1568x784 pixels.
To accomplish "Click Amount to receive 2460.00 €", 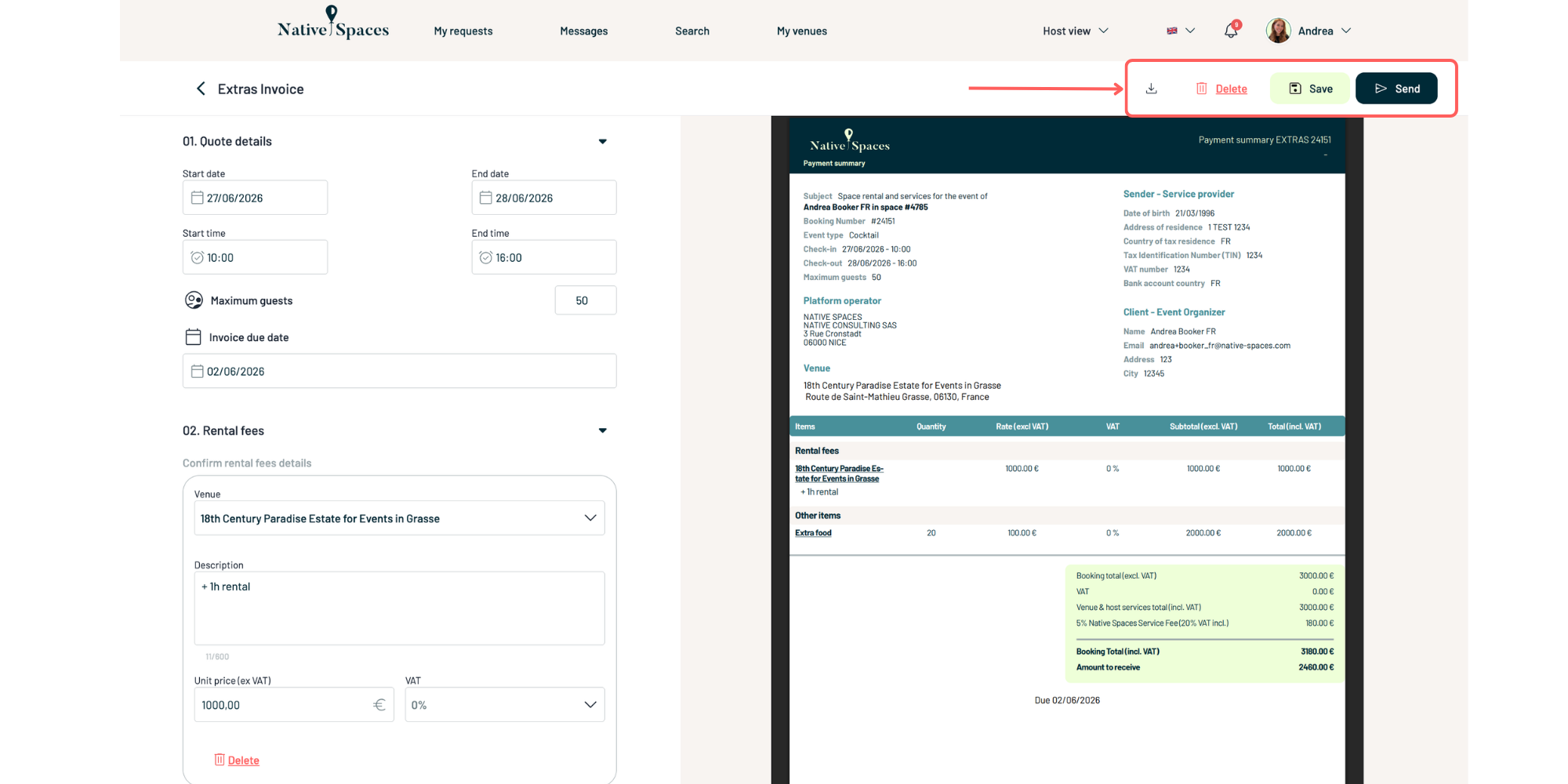I will click(1316, 667).
